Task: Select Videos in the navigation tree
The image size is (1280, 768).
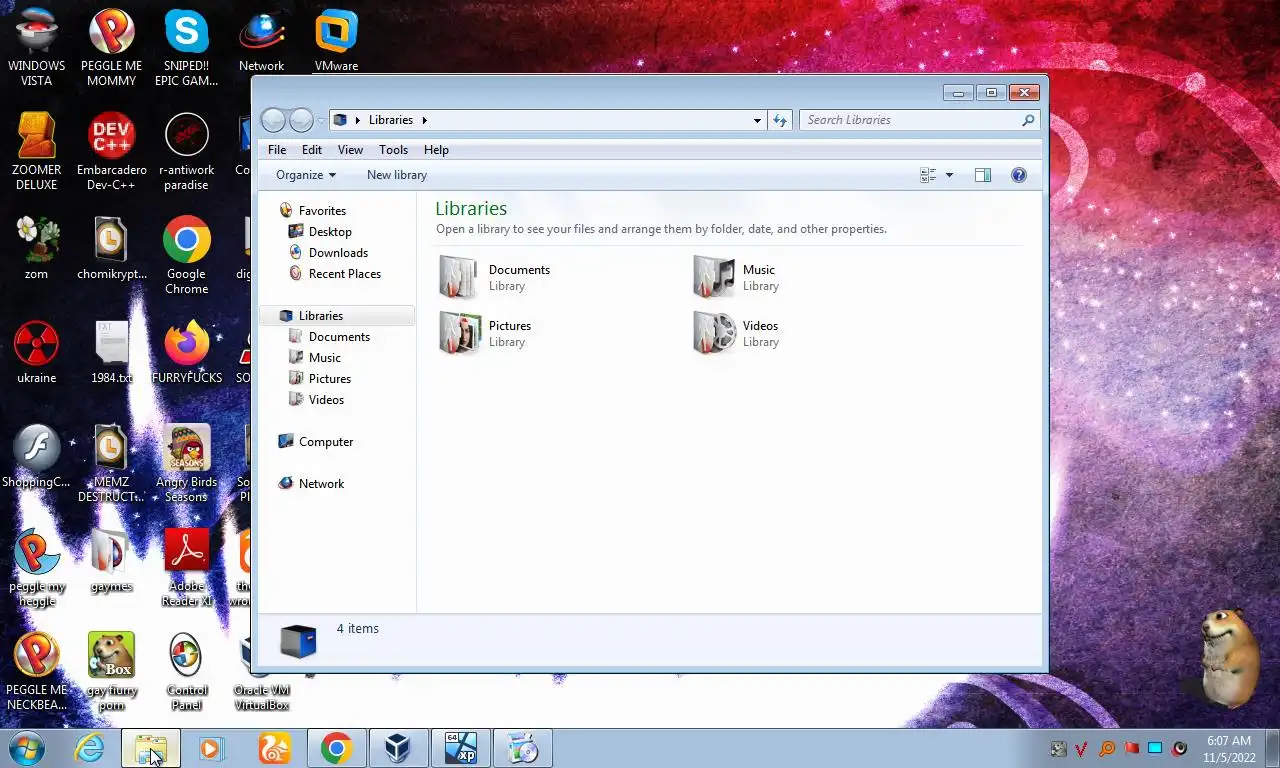Action: [326, 400]
